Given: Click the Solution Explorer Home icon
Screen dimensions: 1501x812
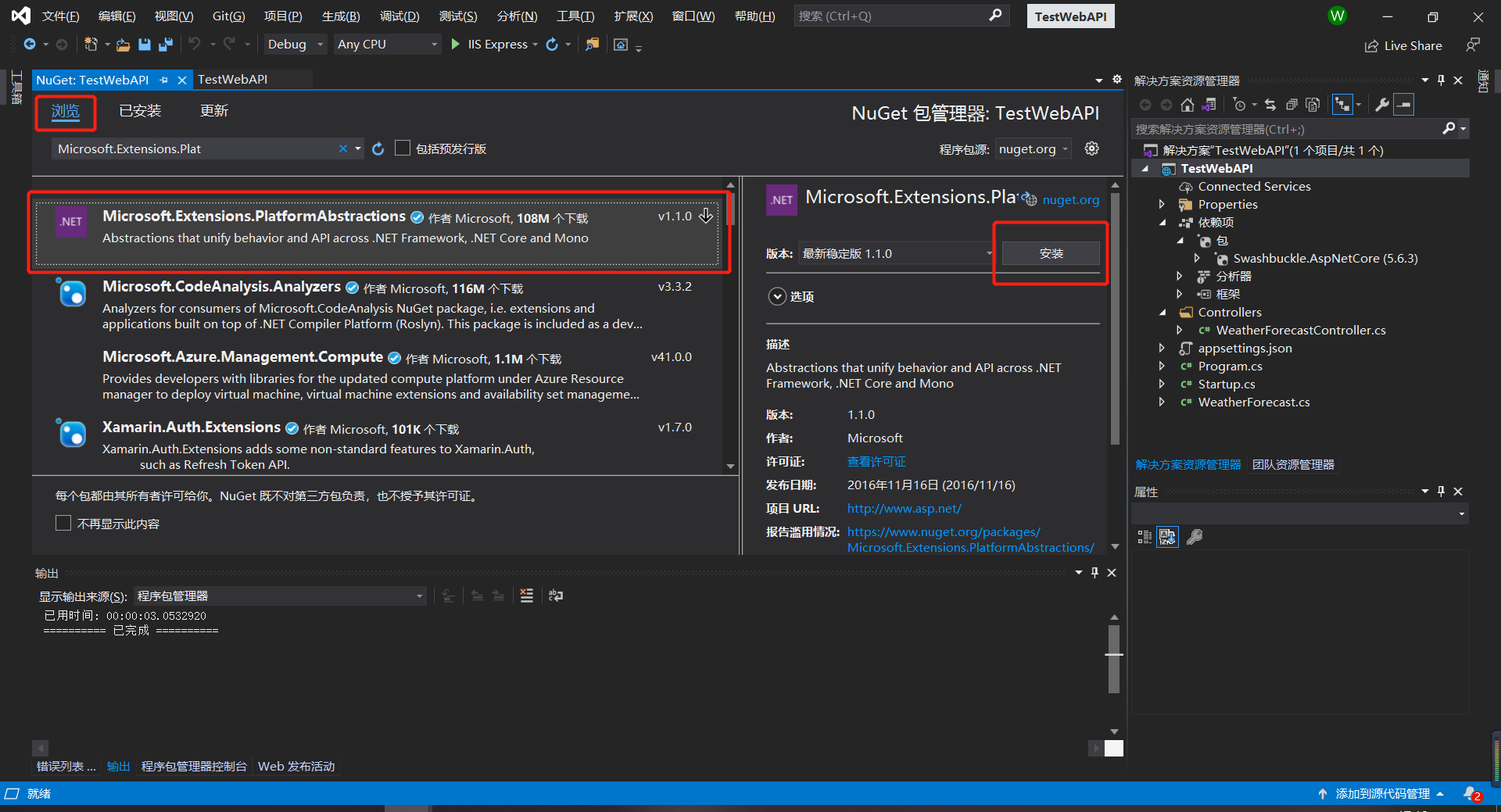Looking at the screenshot, I should [x=1188, y=105].
